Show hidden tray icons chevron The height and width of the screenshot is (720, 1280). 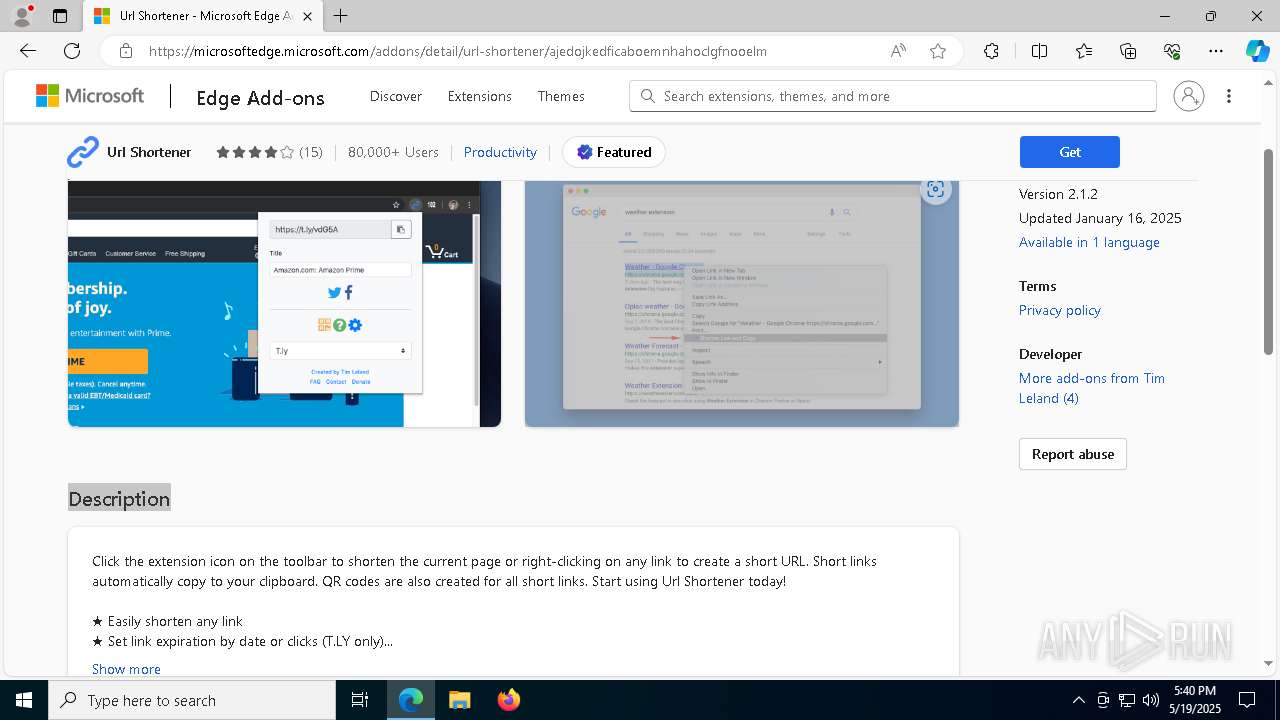pos(1078,700)
